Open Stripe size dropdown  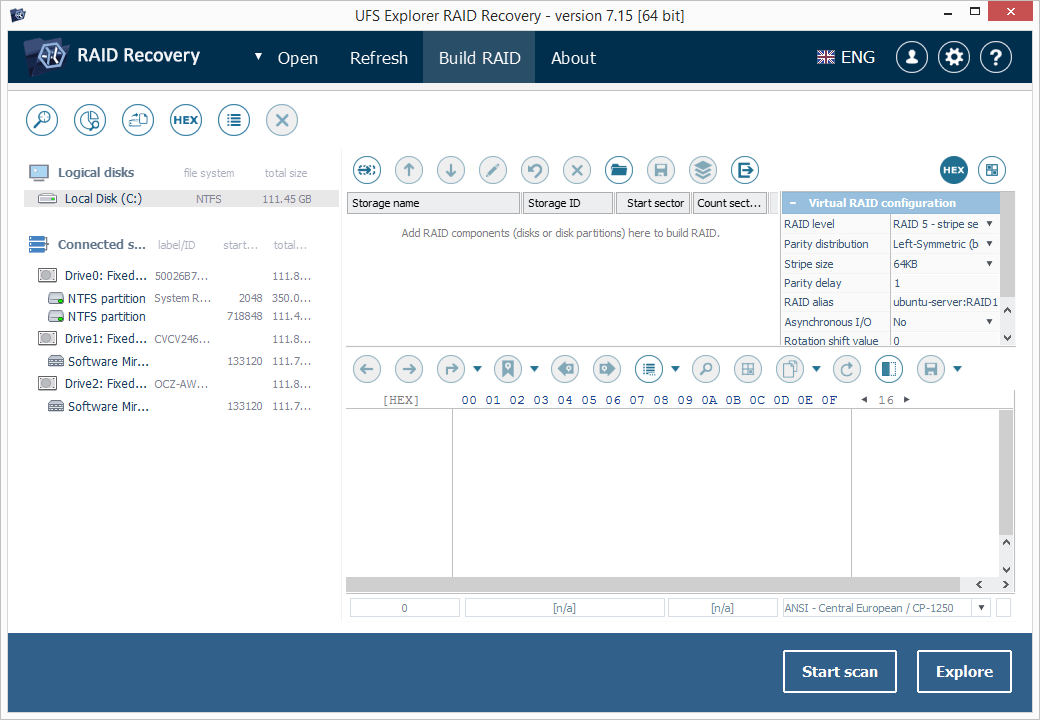989,264
